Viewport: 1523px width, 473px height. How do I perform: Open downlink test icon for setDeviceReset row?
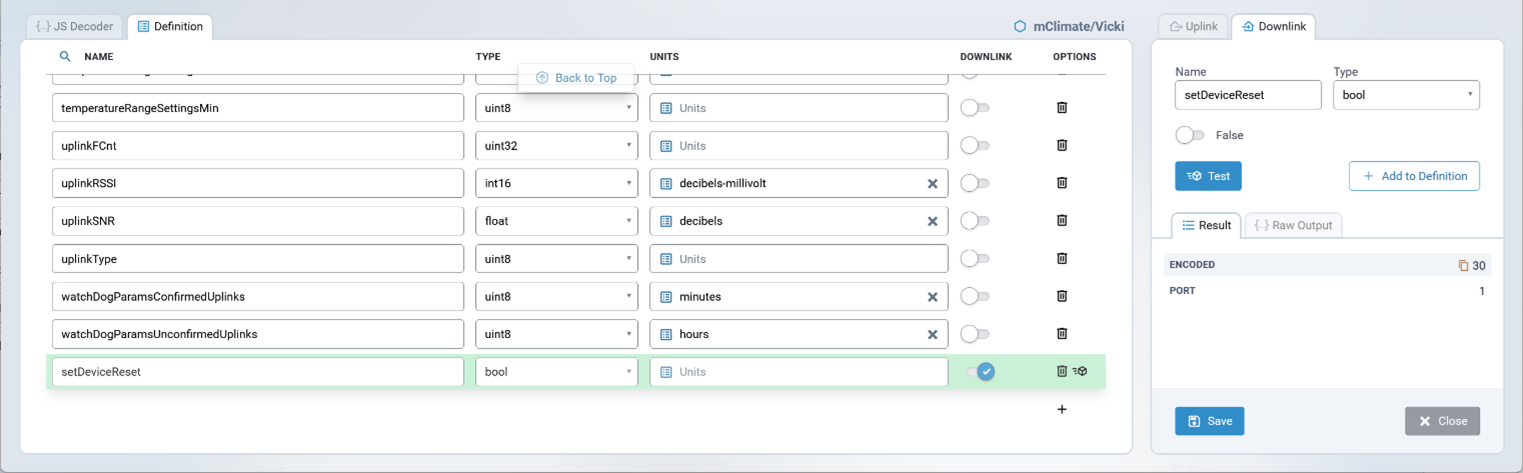(1081, 372)
